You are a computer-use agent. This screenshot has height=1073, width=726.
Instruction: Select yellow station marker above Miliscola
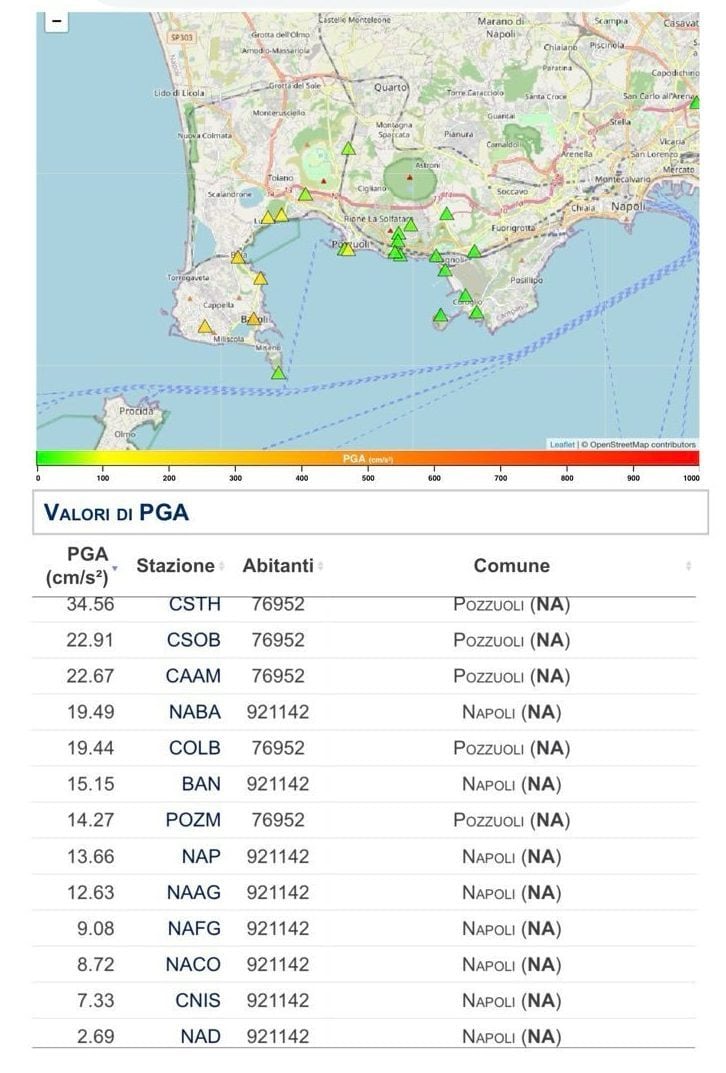pos(205,326)
